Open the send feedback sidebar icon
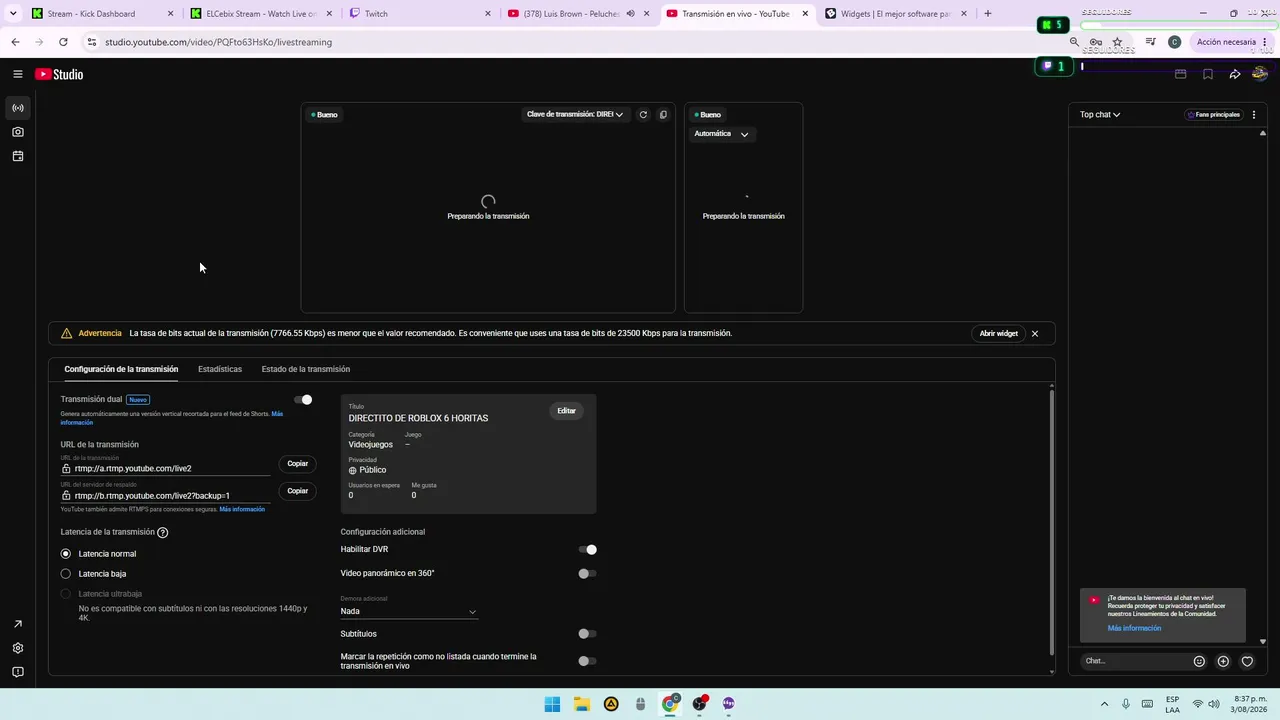 click(18, 672)
